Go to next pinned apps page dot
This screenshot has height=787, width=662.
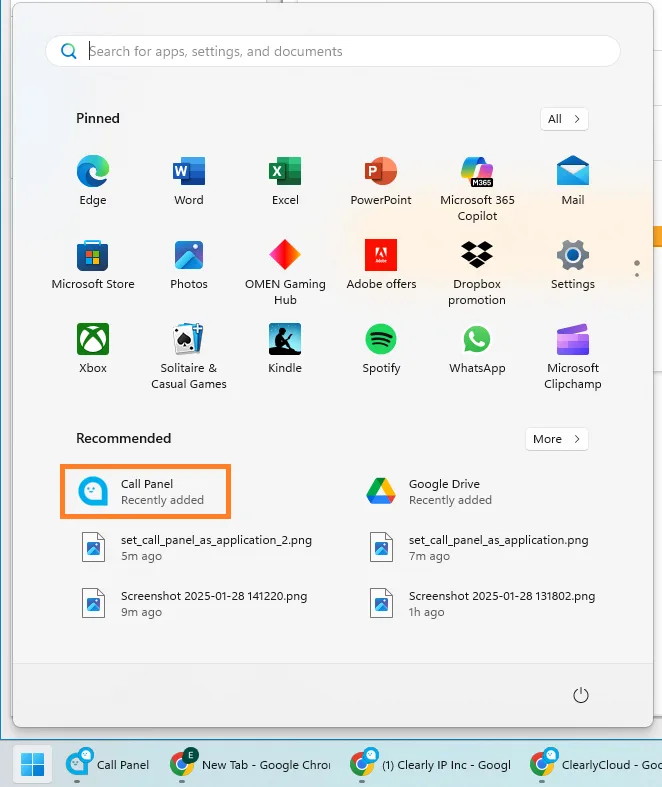(x=637, y=275)
